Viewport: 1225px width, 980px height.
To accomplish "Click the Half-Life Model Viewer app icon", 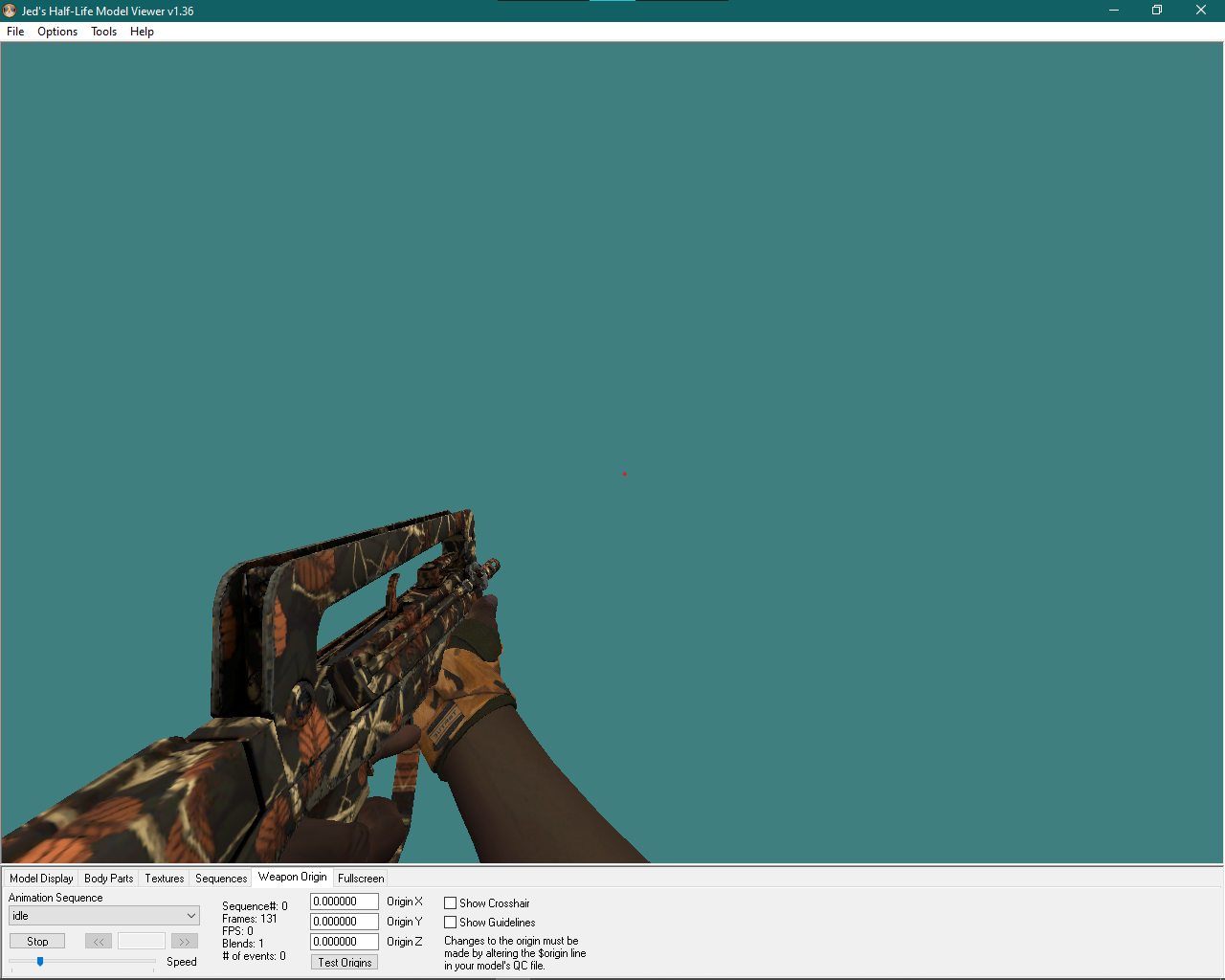I will (10, 11).
